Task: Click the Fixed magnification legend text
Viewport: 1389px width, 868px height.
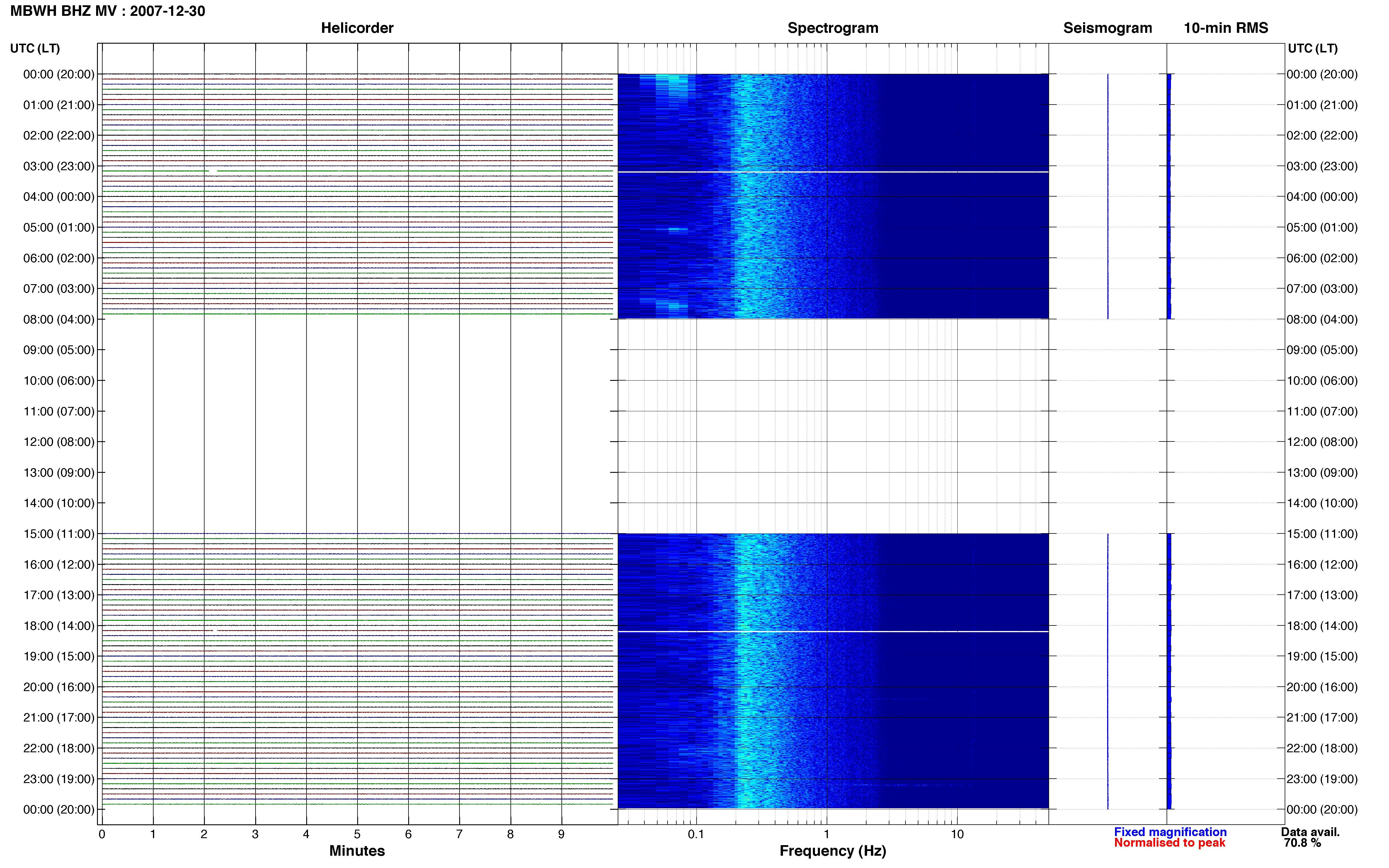Action: [1170, 832]
